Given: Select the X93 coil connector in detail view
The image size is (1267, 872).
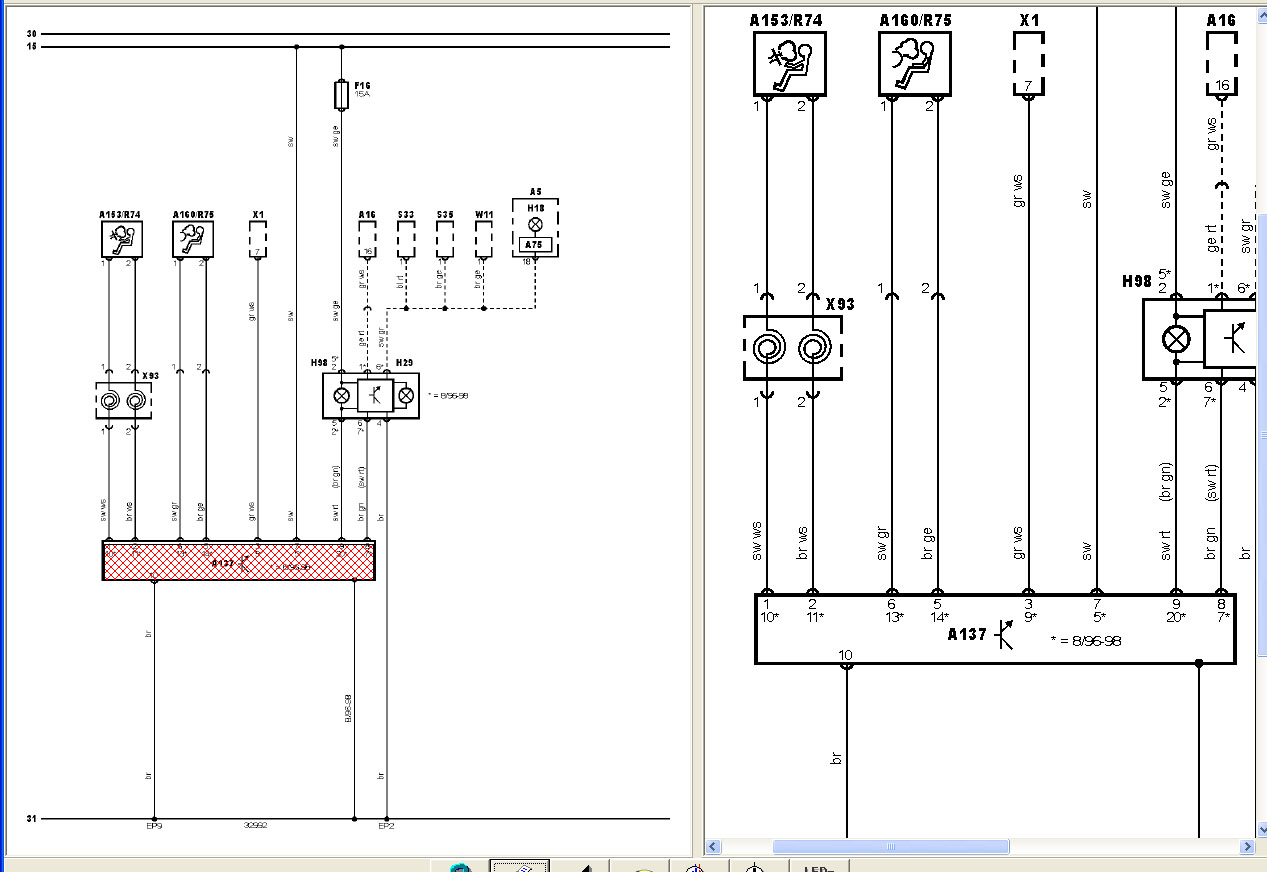Looking at the screenshot, I should [792, 348].
